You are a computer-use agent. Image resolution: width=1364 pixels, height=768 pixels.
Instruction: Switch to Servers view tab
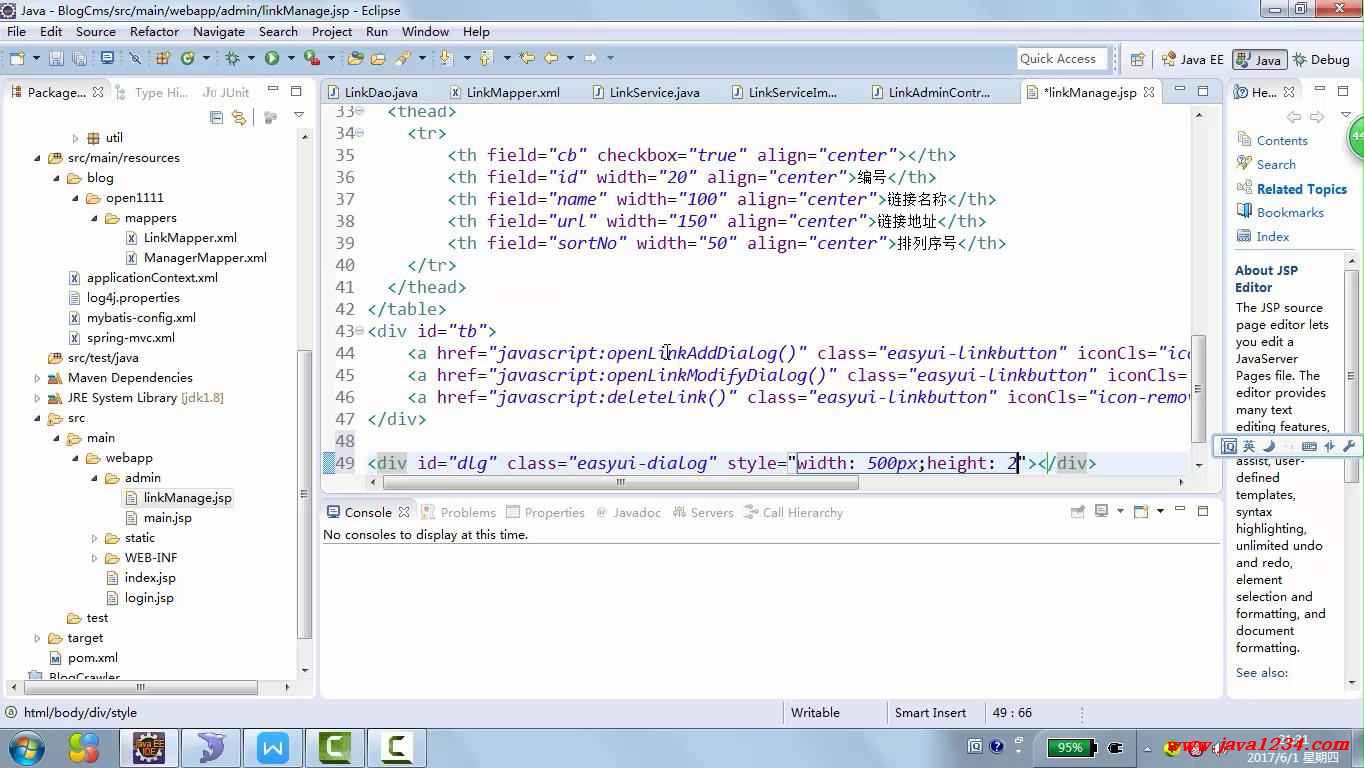[x=702, y=512]
